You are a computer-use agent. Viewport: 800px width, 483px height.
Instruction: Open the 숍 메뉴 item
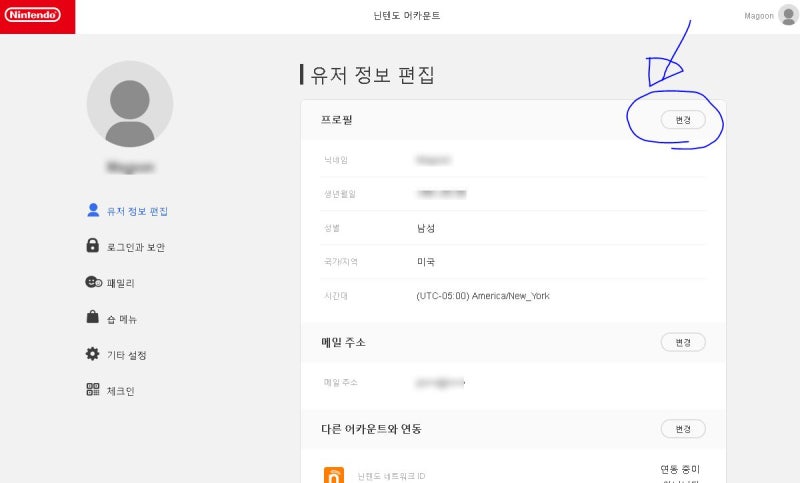click(122, 319)
